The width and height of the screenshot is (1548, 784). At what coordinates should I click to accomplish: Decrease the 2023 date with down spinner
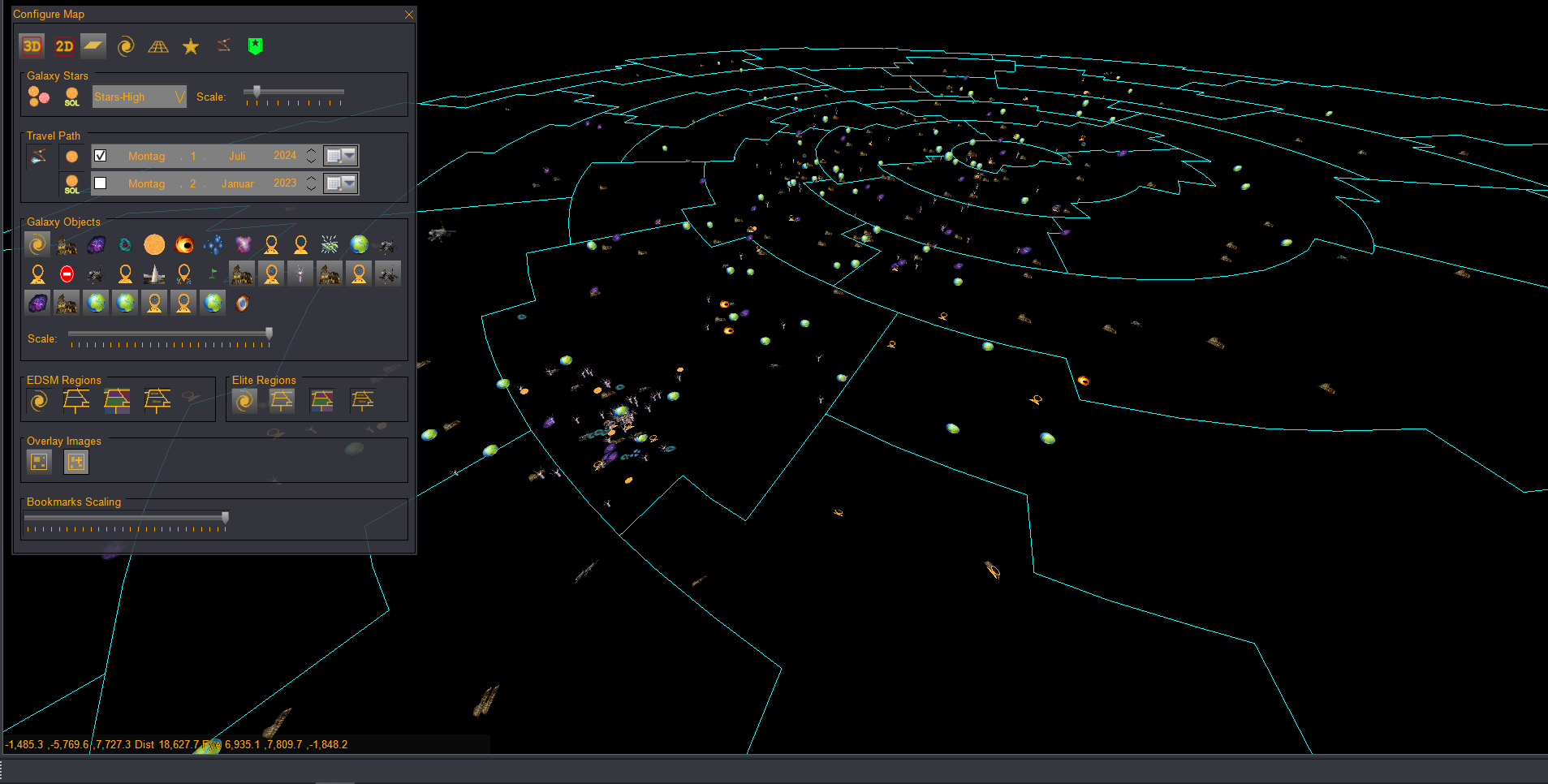pos(312,188)
